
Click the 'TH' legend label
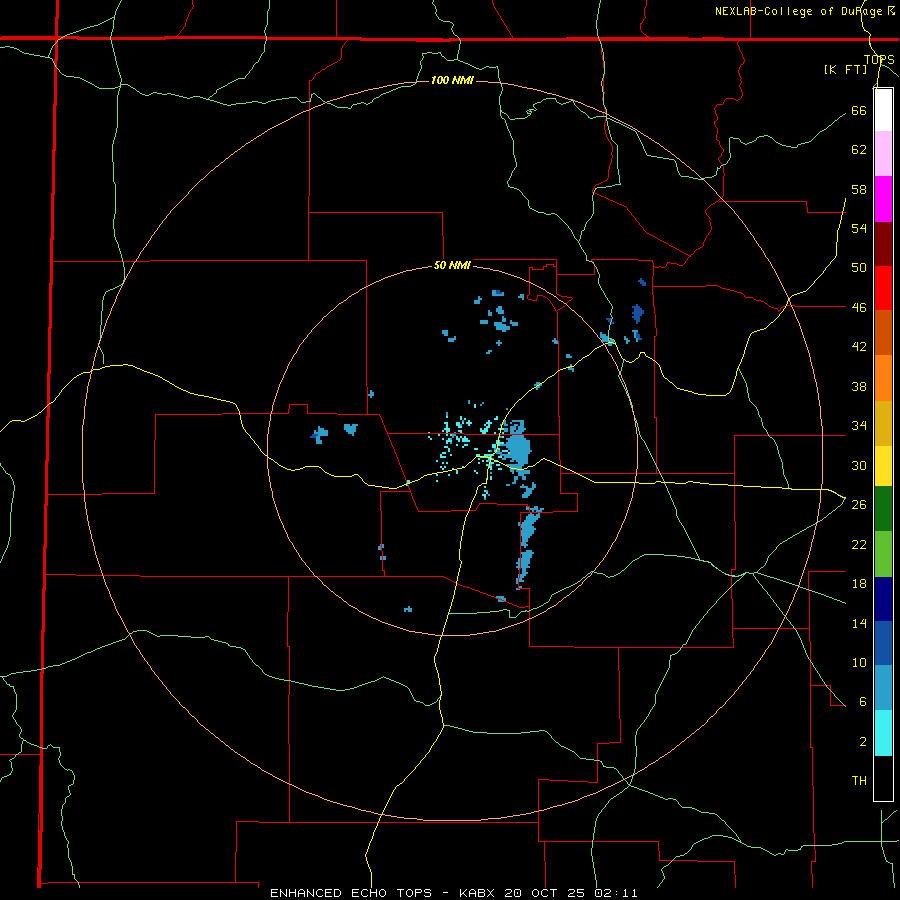[859, 781]
